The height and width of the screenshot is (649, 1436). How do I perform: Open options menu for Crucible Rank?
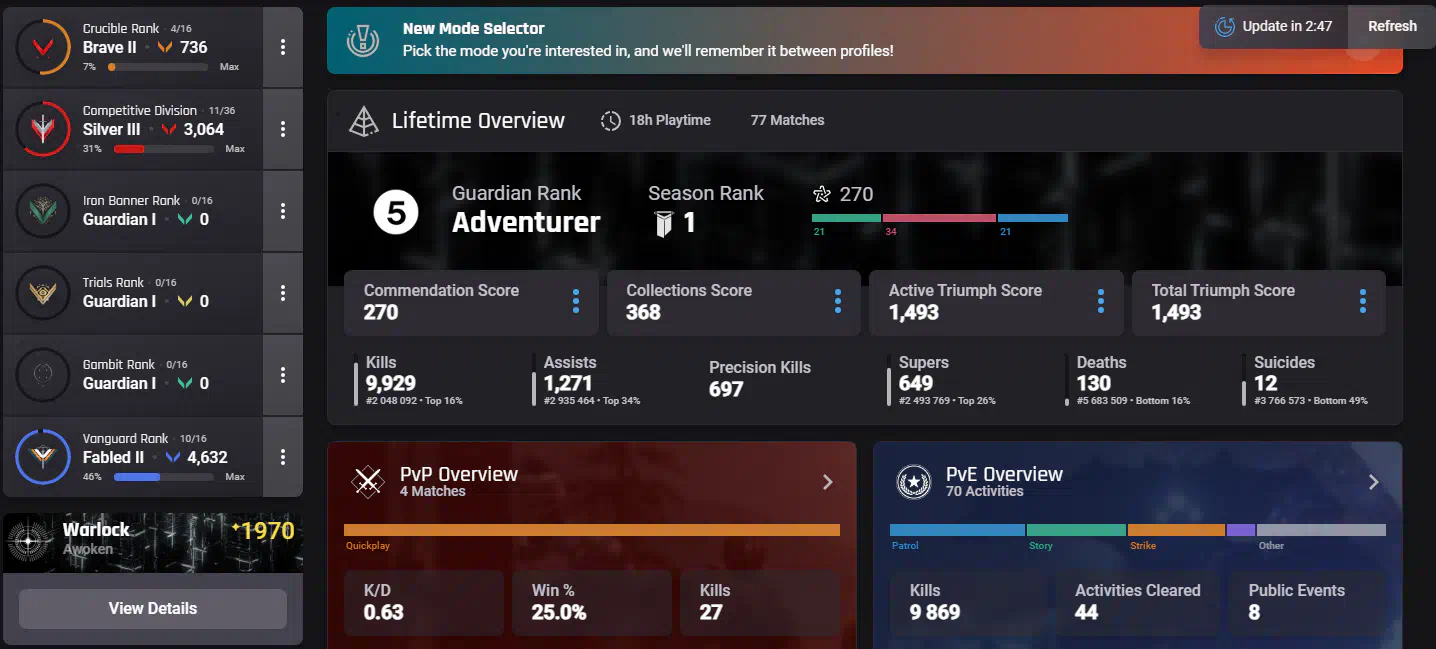[283, 47]
